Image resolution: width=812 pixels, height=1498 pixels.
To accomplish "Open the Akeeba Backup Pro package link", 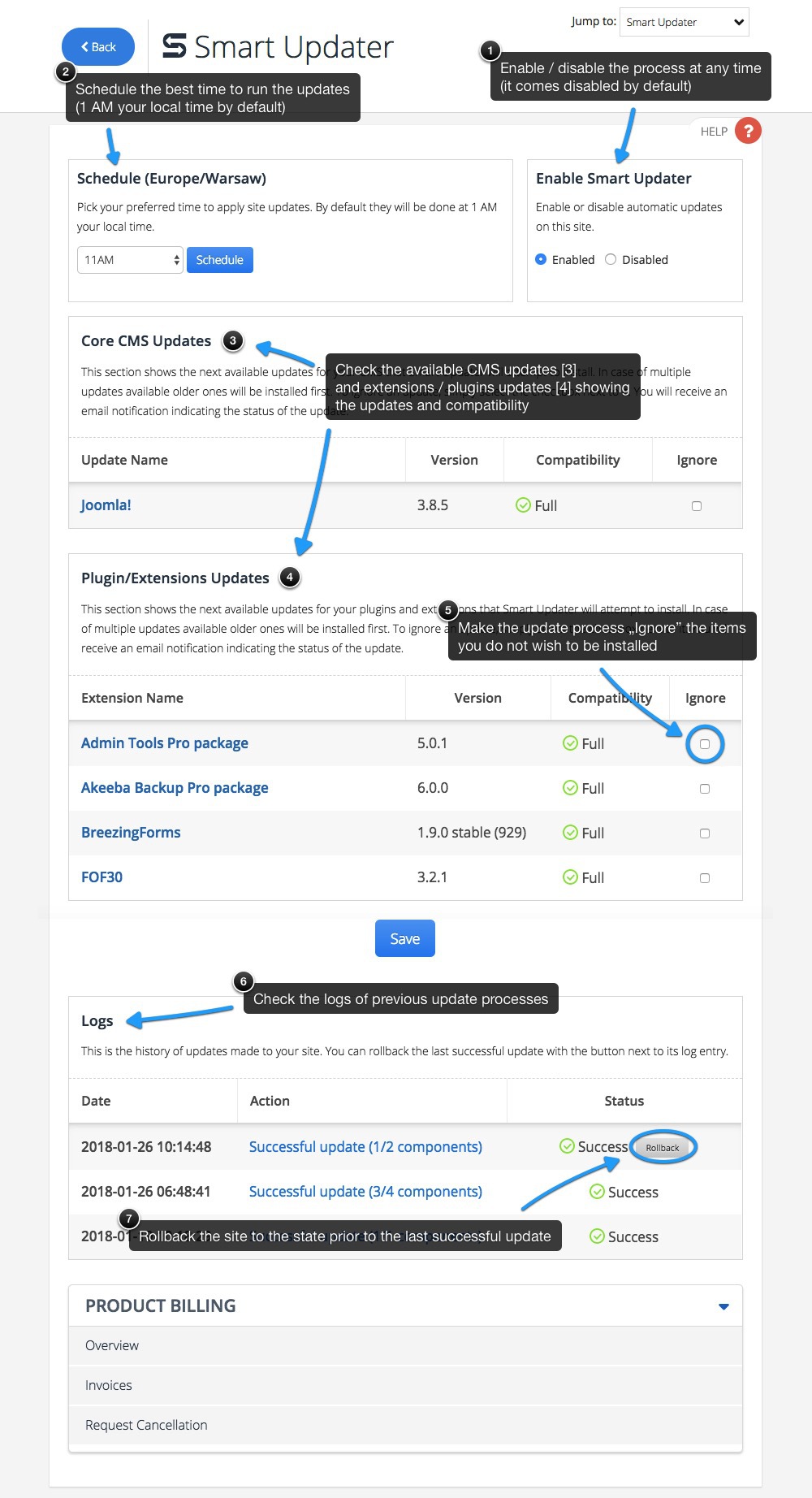I will click(175, 788).
